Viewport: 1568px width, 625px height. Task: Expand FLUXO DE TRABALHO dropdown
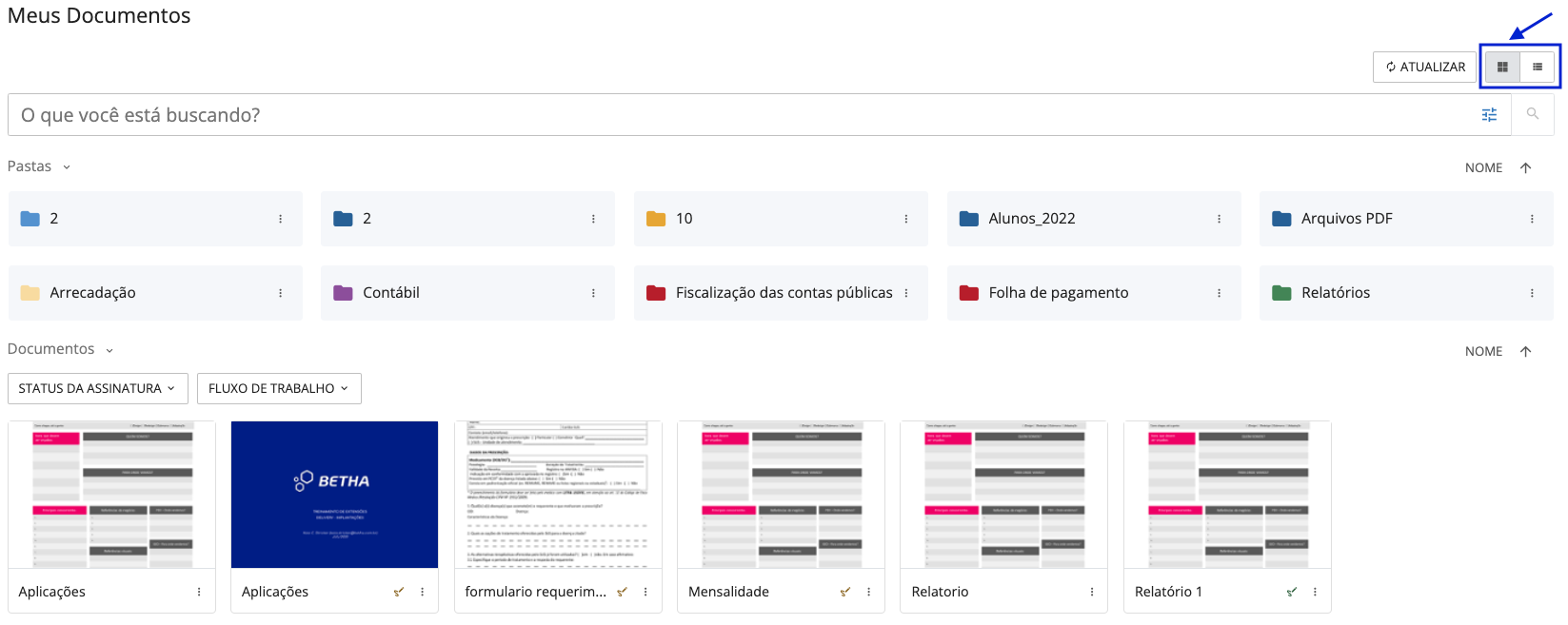click(278, 388)
